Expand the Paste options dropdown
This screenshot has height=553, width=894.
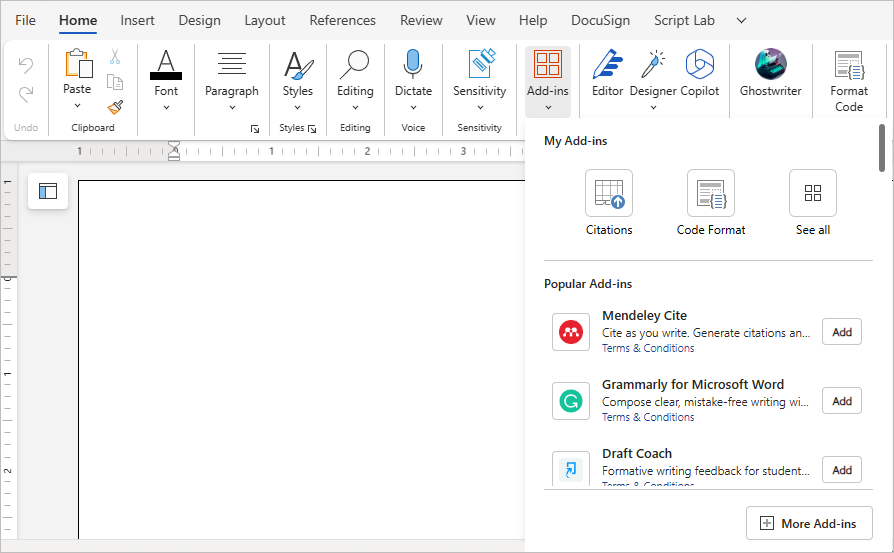(x=77, y=107)
